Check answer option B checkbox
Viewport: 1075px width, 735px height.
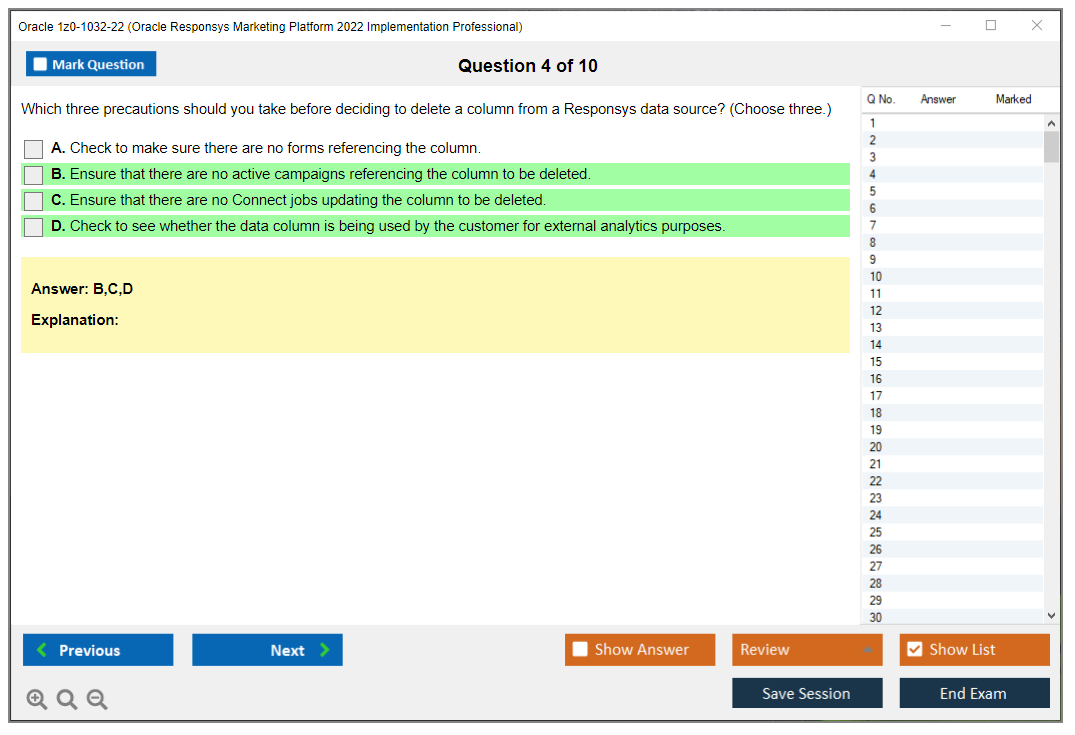tap(32, 174)
